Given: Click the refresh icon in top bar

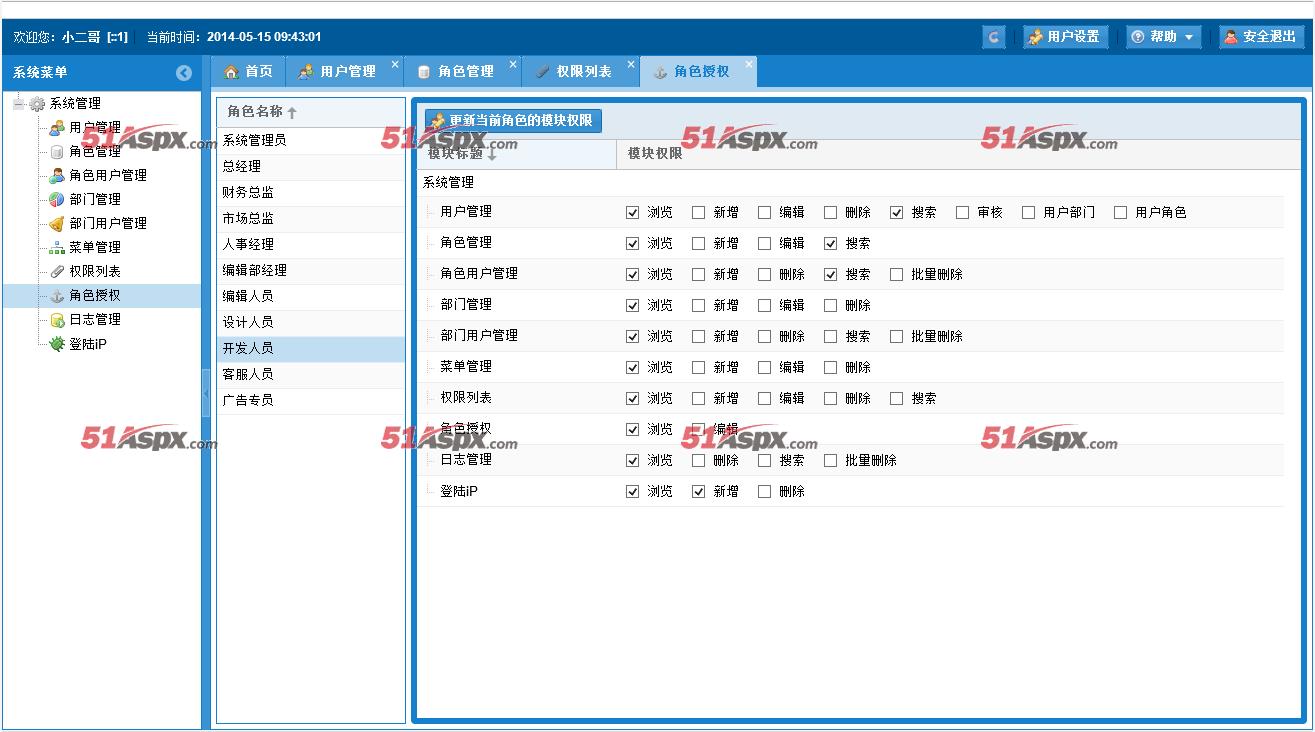Looking at the screenshot, I should pos(993,37).
